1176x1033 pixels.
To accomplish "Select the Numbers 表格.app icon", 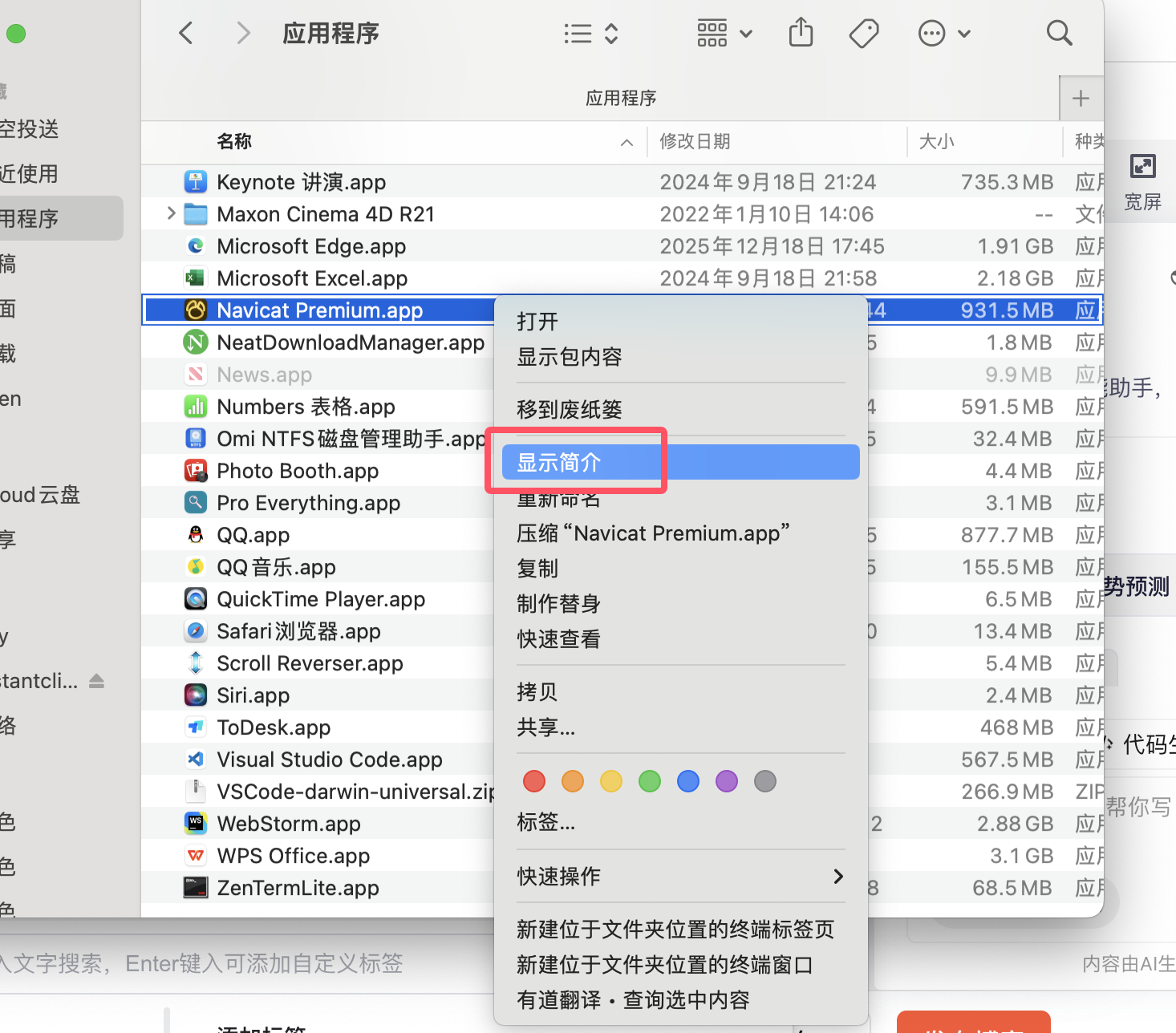I will pyautogui.click(x=196, y=407).
